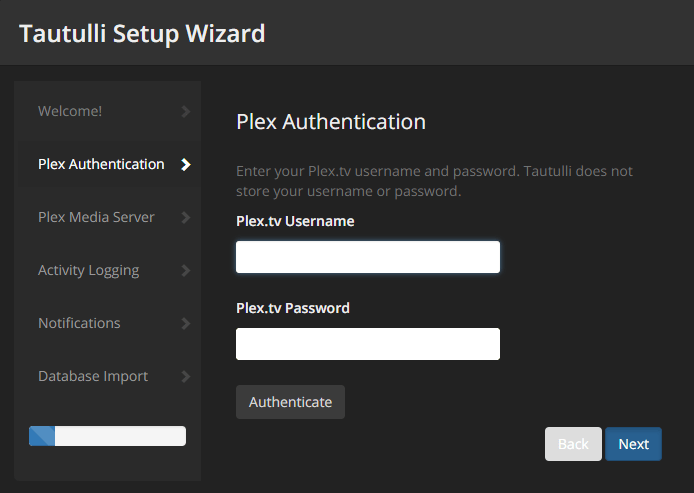Screen dimensions: 694x493
Task: Open the Notifications wizard step
Action: [79, 323]
